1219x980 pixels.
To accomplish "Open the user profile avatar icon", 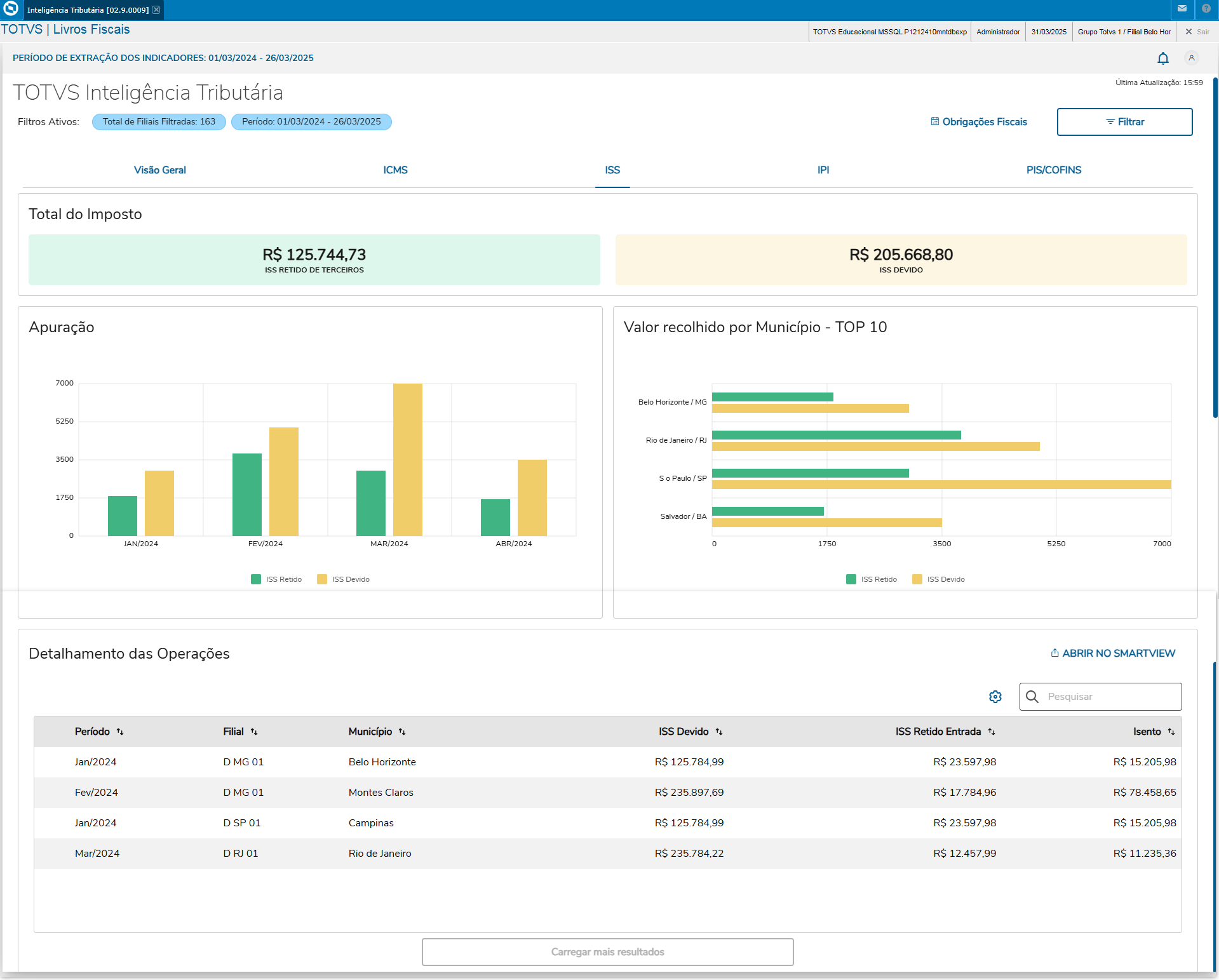I will point(1191,58).
